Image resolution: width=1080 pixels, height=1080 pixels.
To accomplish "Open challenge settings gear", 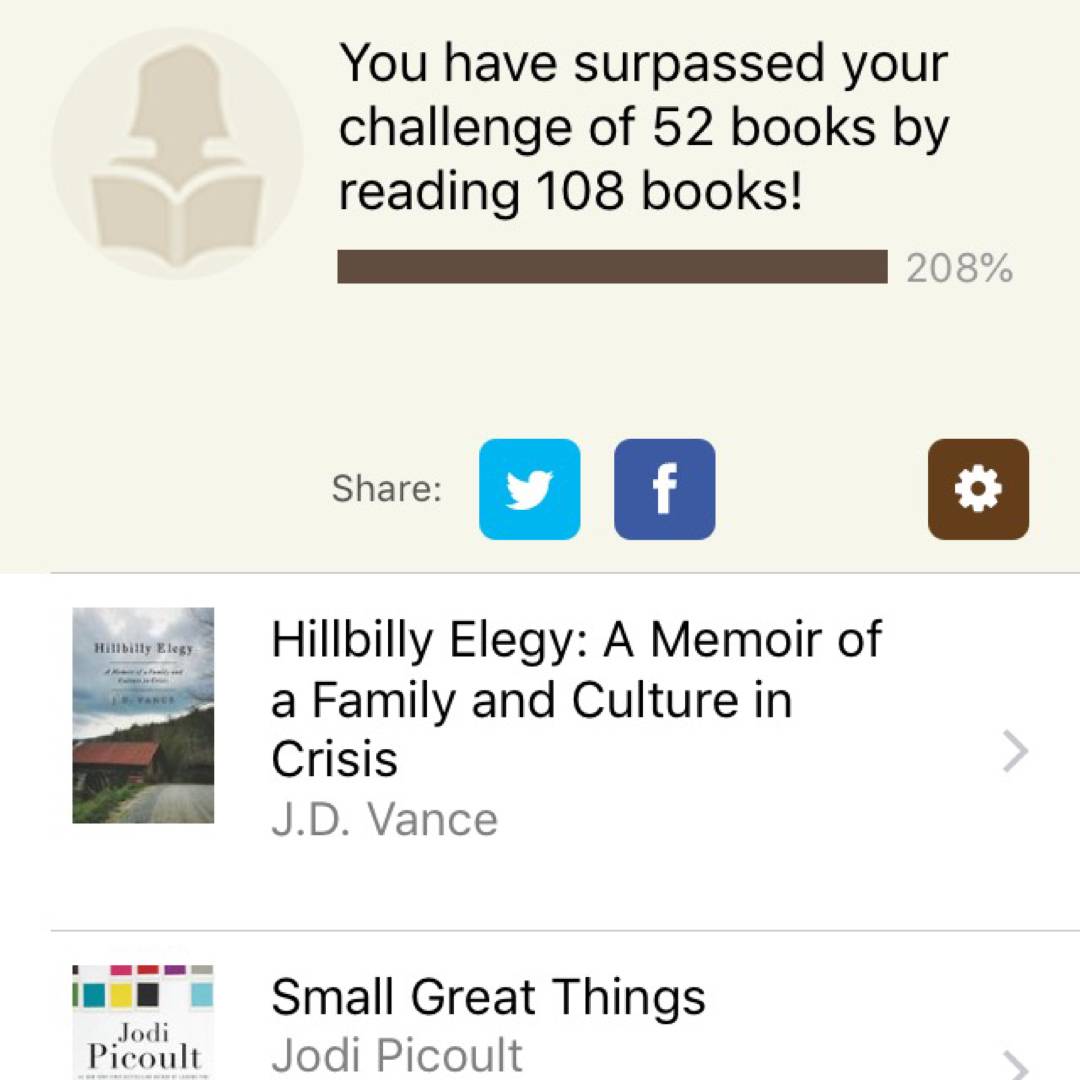I will tap(977, 489).
